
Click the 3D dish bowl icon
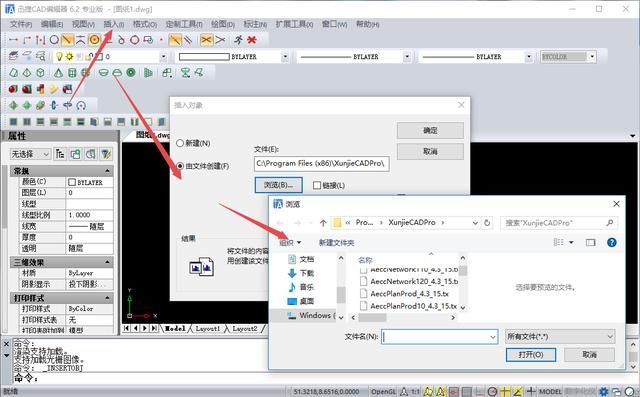click(x=104, y=73)
